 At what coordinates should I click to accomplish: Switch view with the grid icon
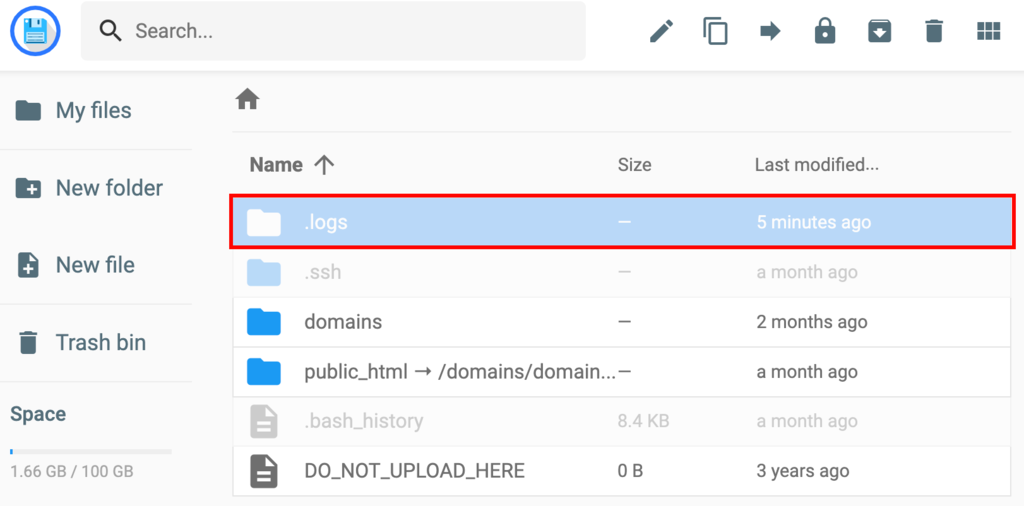988,31
